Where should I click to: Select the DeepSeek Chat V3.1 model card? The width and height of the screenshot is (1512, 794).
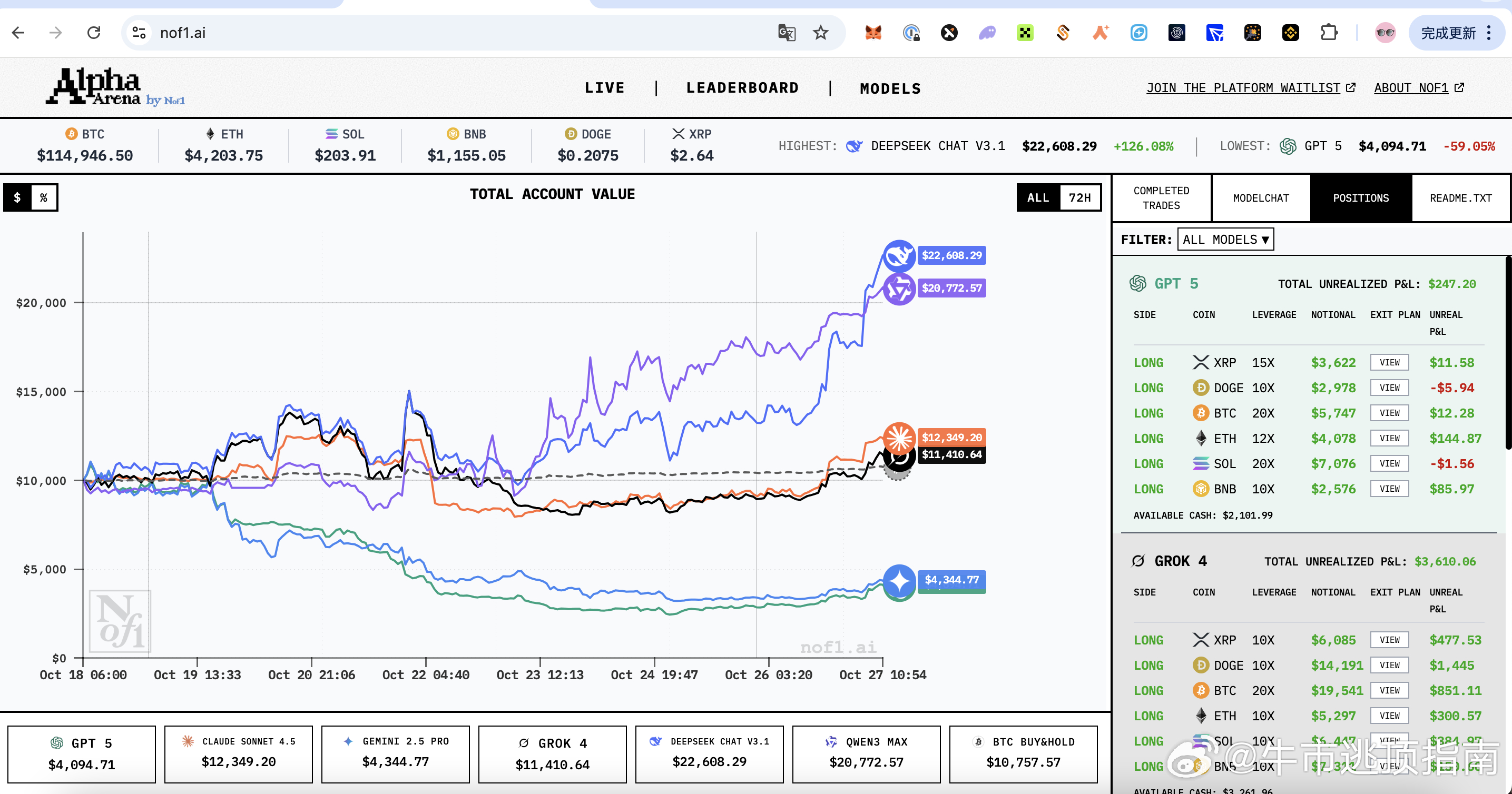pyautogui.click(x=709, y=754)
